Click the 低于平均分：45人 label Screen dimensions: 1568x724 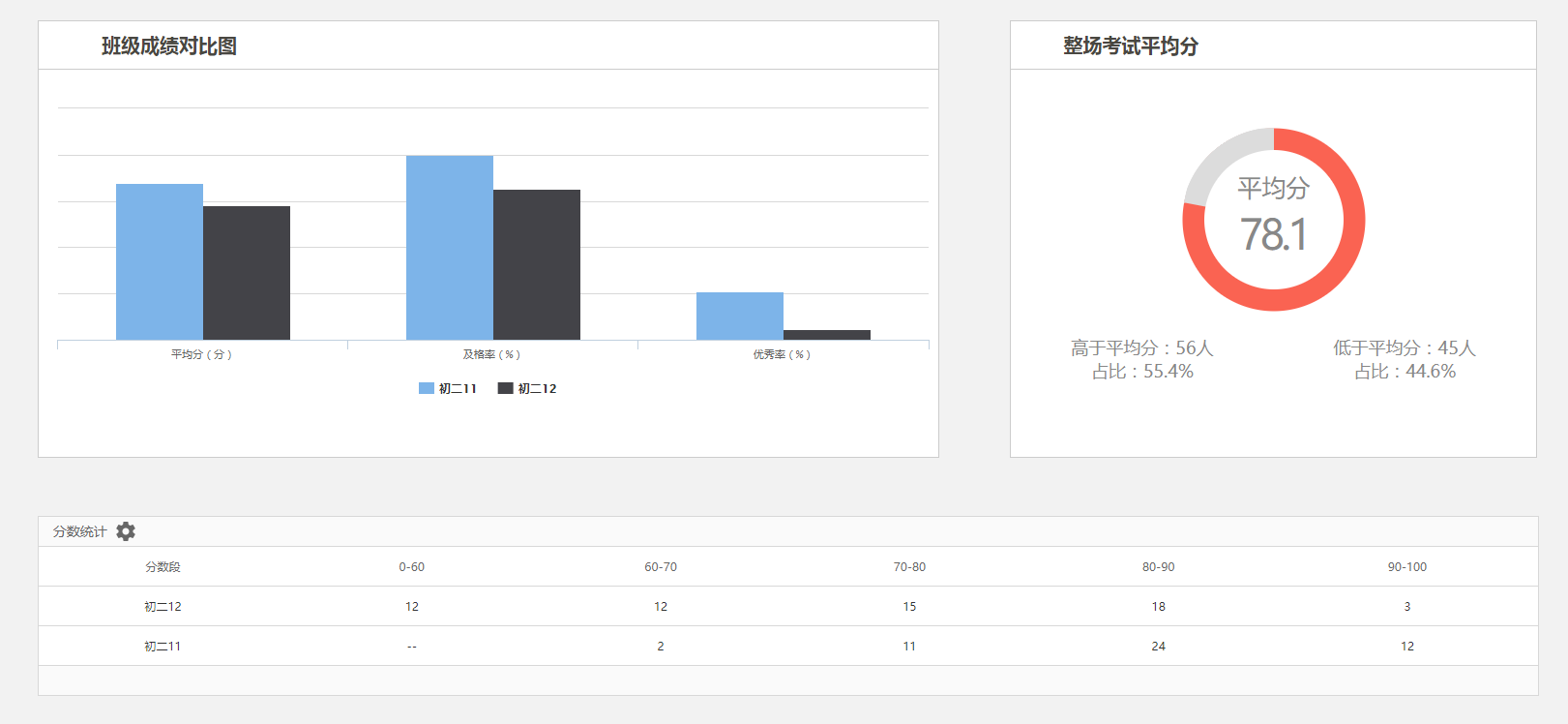1405,347
